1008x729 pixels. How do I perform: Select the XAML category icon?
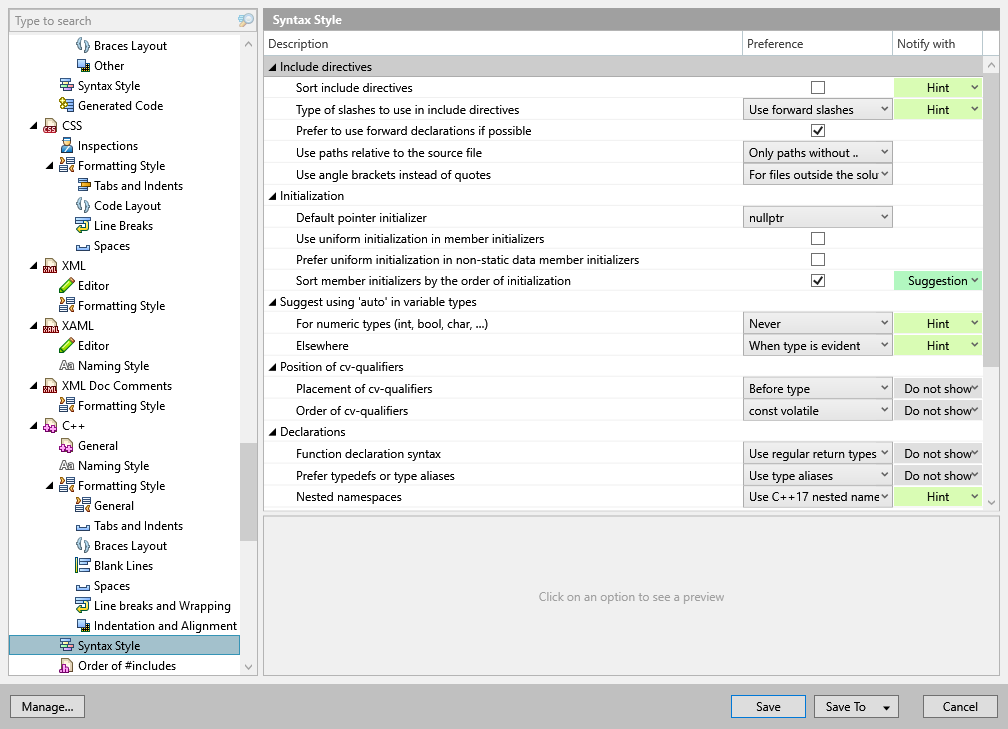point(51,325)
